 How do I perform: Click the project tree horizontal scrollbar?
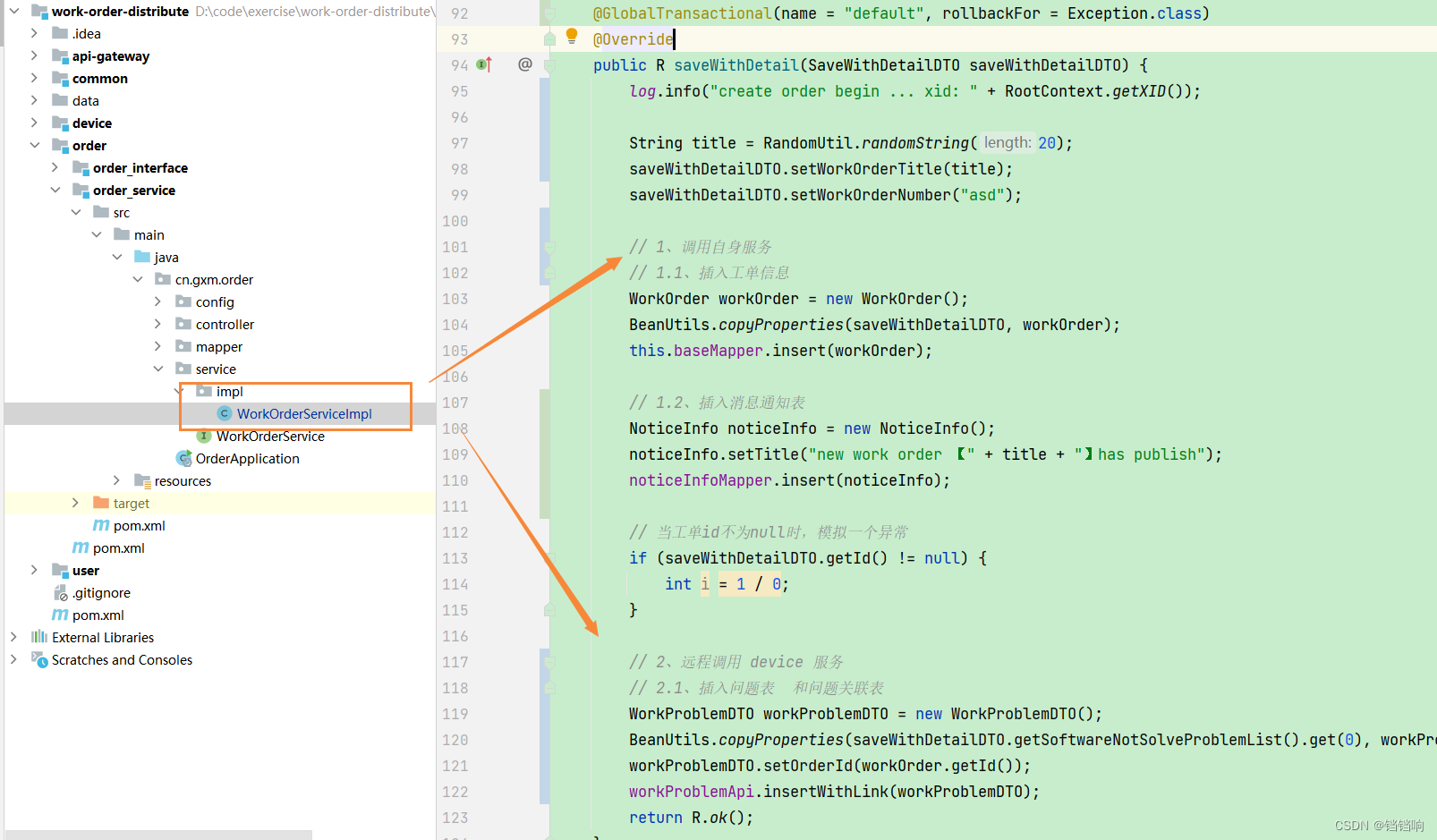coord(158,836)
